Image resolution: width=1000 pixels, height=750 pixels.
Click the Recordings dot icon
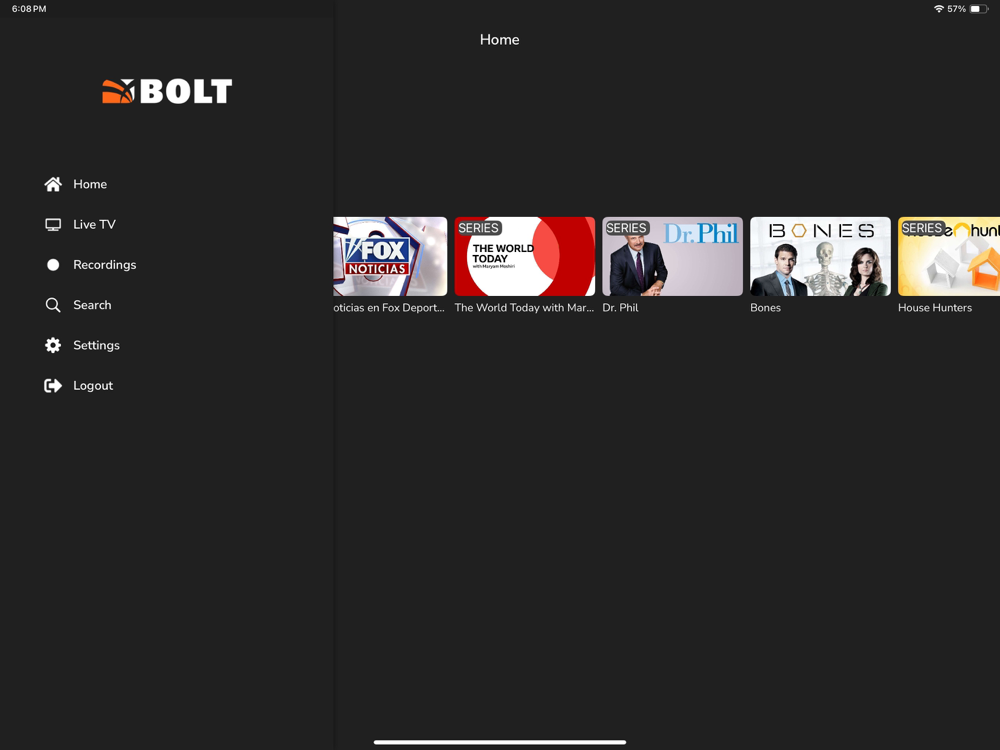tap(53, 265)
